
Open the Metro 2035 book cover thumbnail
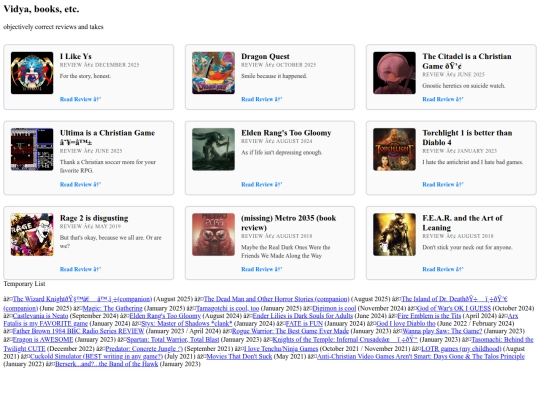point(213,235)
